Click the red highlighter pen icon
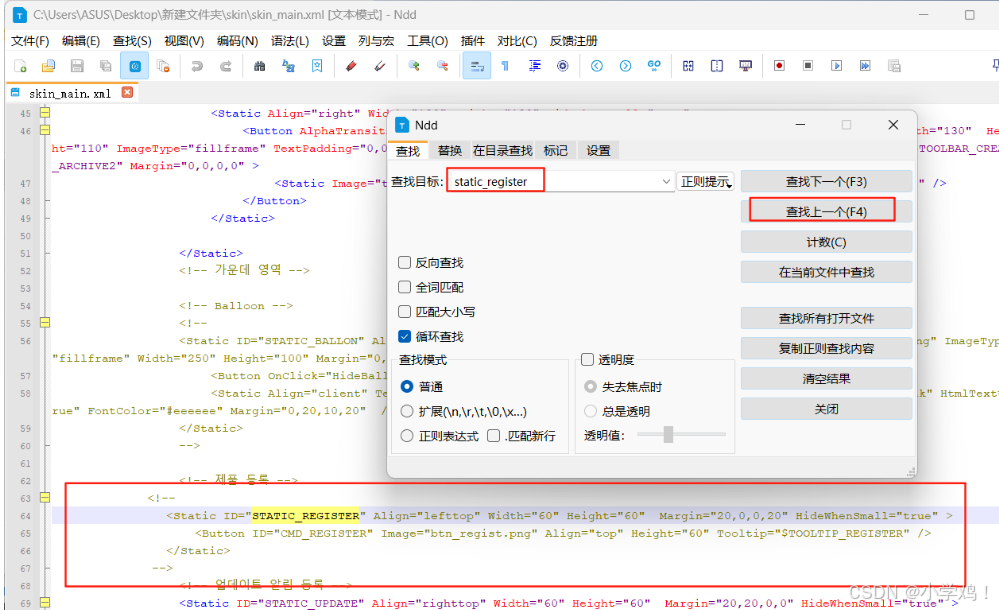This screenshot has height=610, width=999. click(351, 66)
